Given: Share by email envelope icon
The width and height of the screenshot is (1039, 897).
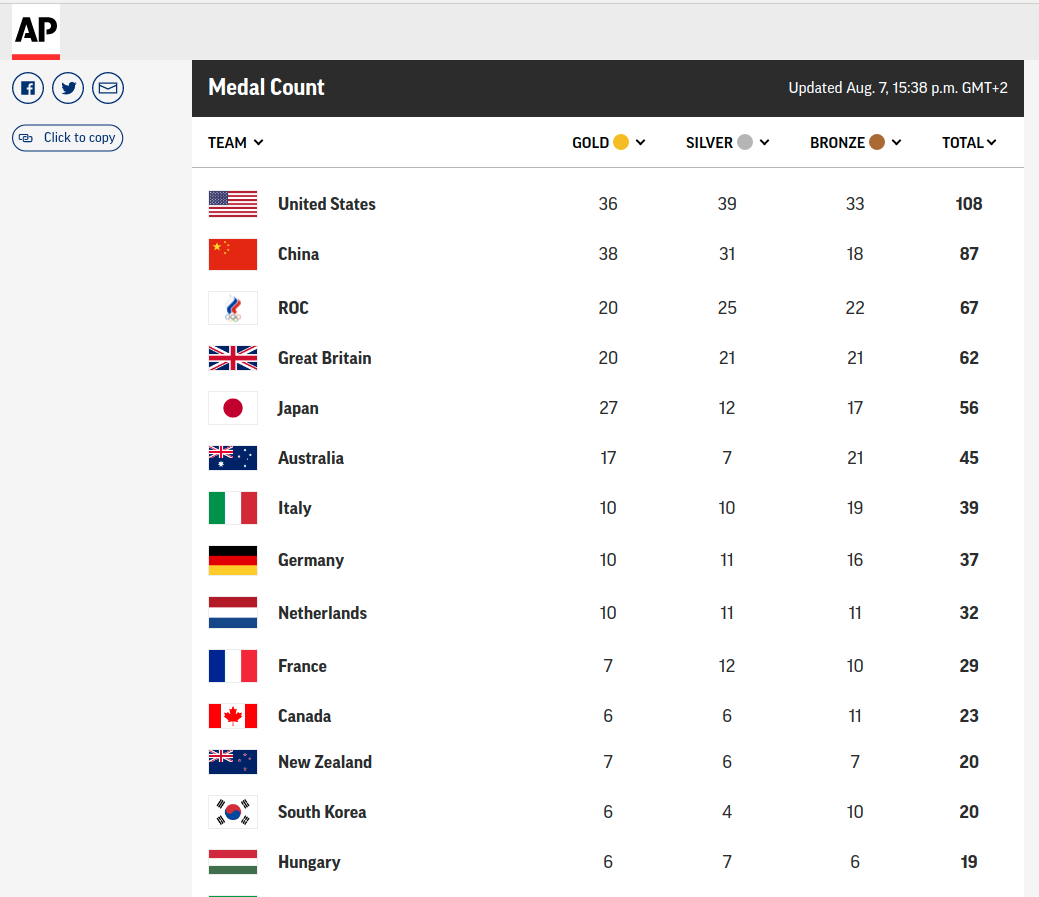Looking at the screenshot, I should tap(108, 88).
